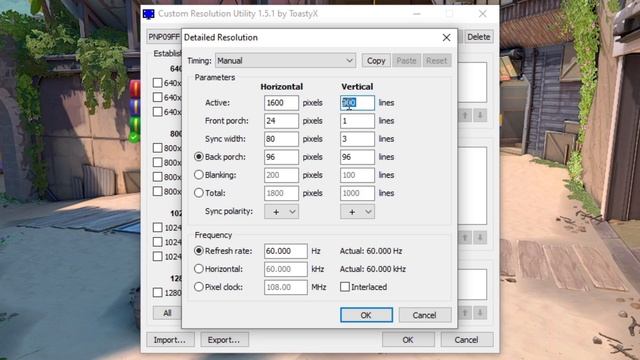Screen dimensions: 640x360
Task: Click the horizontal Front porch field showing 24
Action: point(281,121)
